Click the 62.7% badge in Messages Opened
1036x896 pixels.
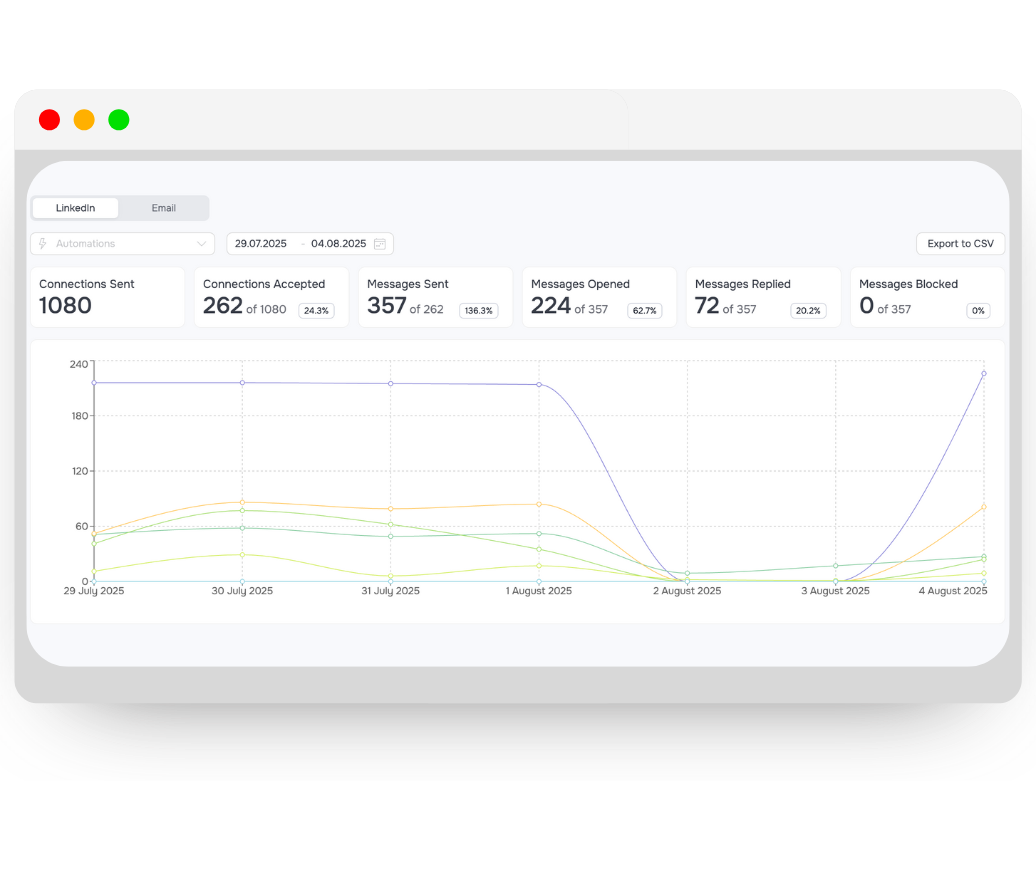coord(644,311)
